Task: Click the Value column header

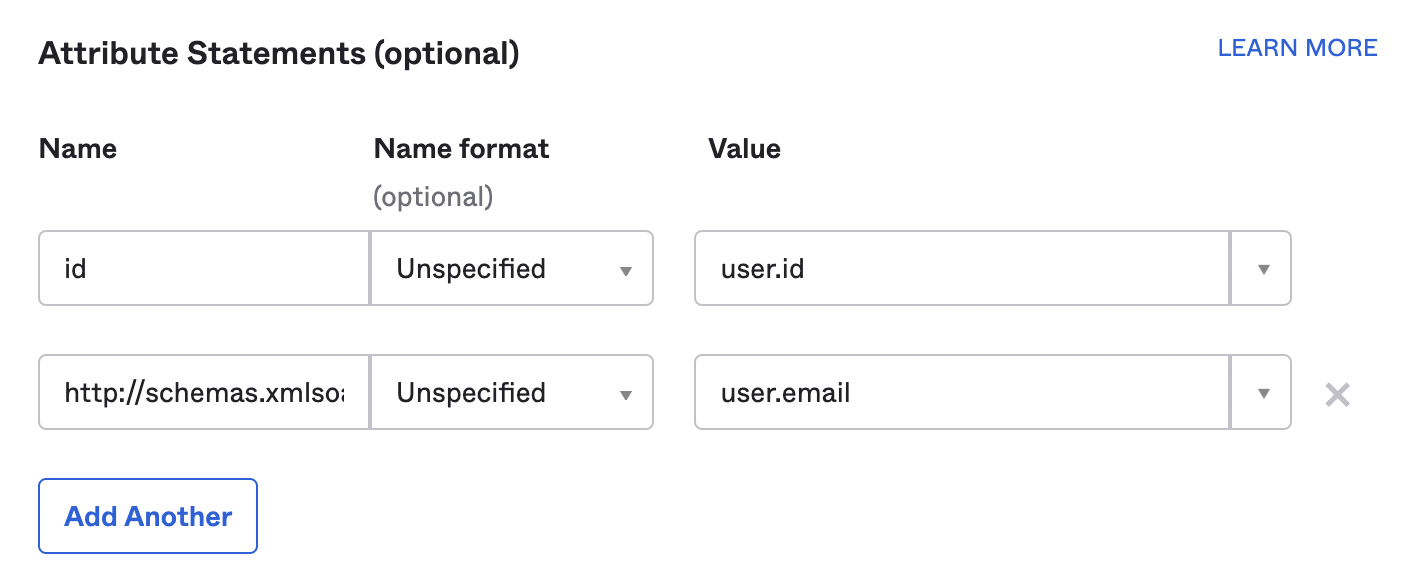Action: (745, 148)
